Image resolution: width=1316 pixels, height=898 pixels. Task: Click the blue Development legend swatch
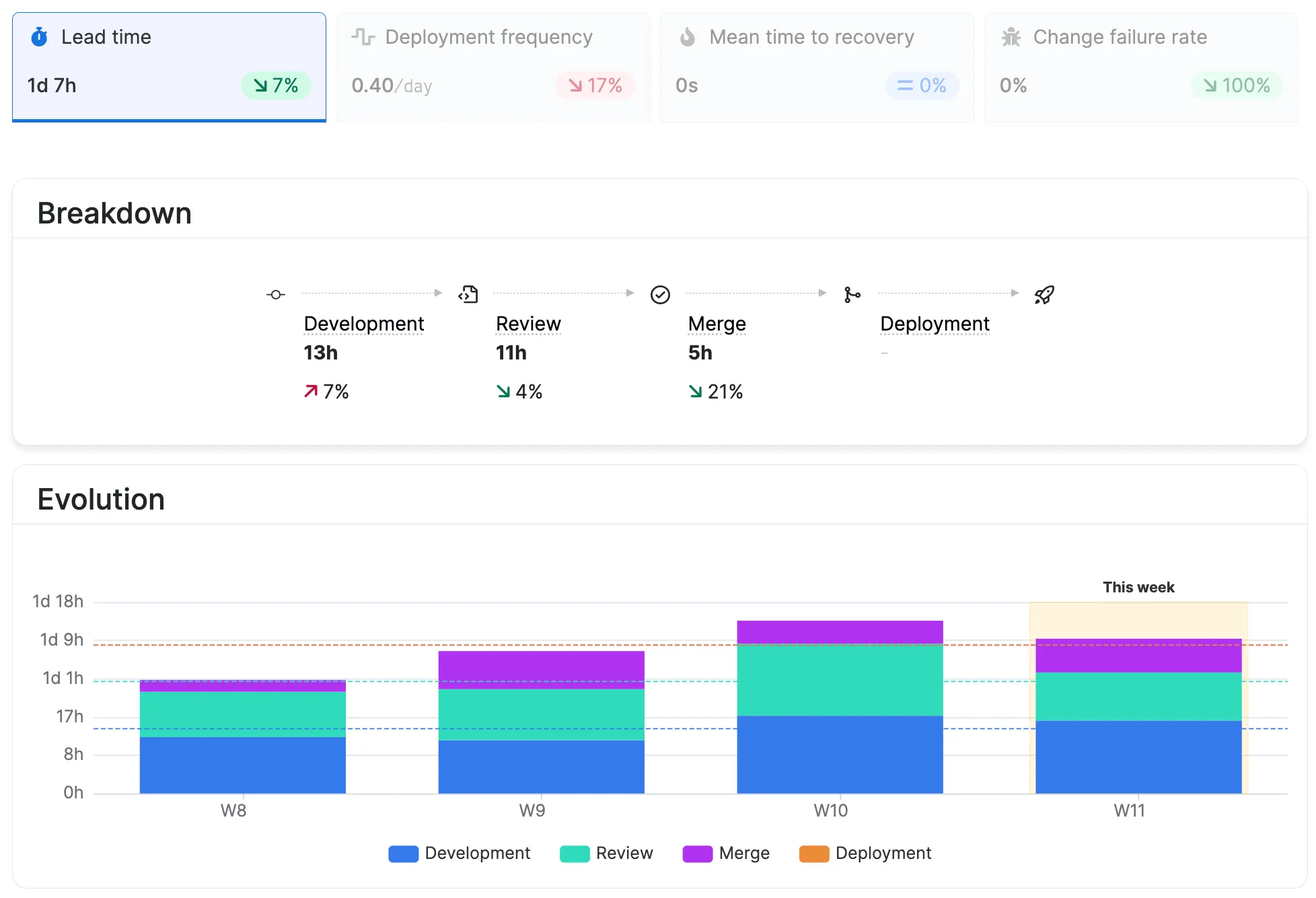(404, 854)
